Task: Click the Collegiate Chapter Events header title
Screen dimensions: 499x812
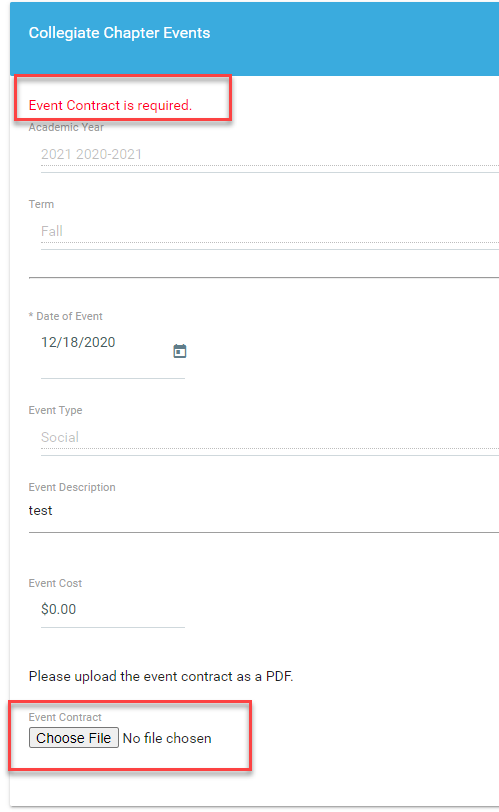Action: click(119, 33)
